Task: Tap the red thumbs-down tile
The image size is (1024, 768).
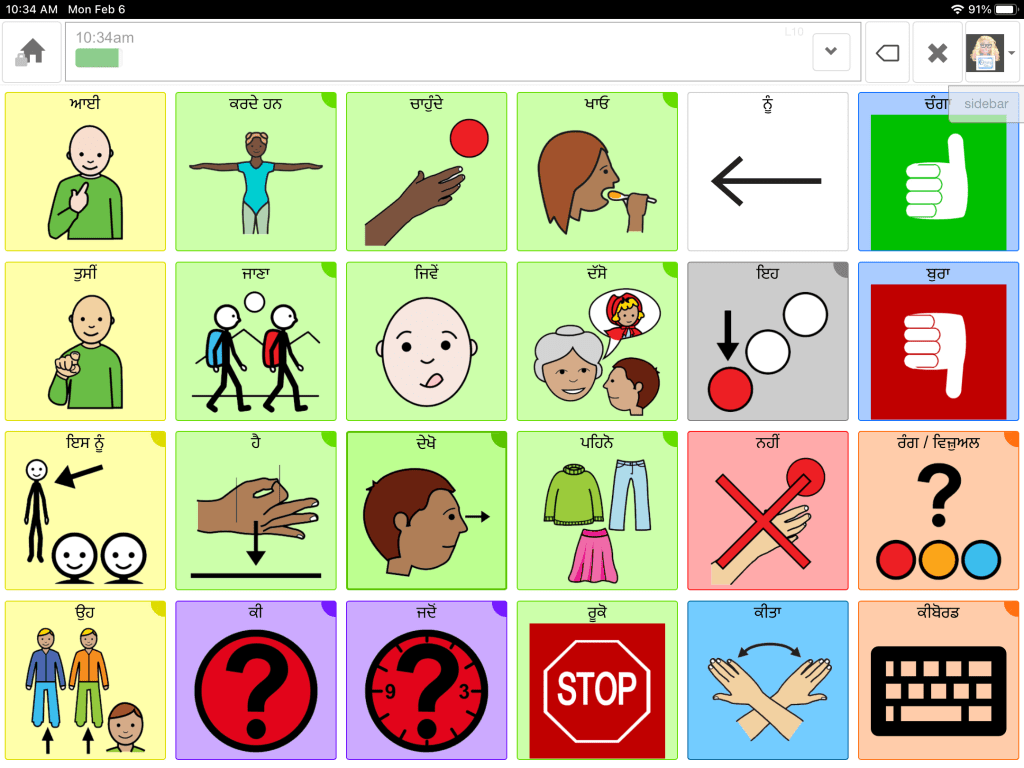Action: click(x=938, y=342)
